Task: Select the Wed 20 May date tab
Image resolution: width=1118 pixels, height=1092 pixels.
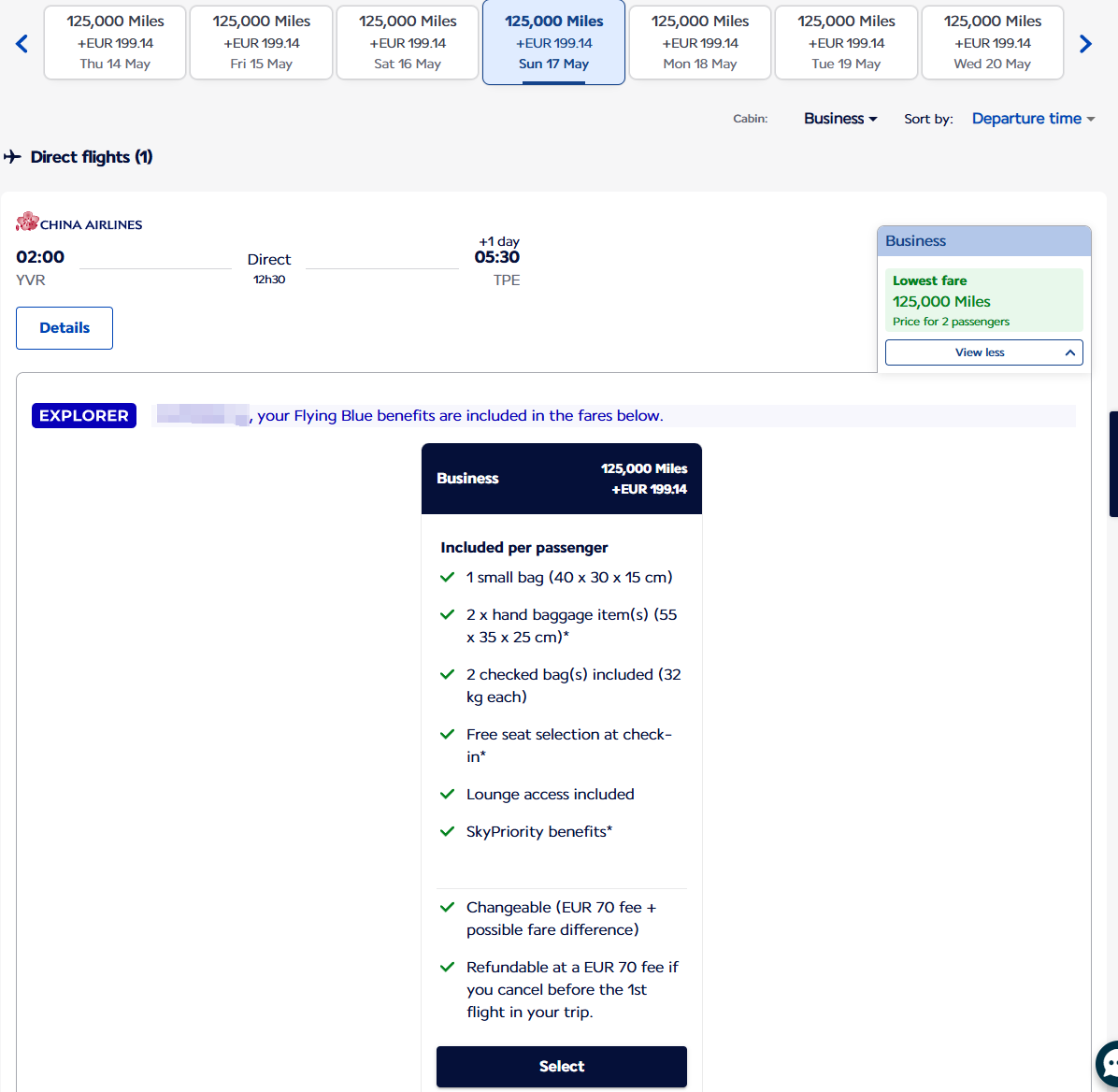Action: (993, 43)
